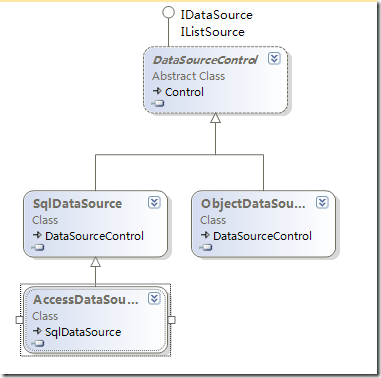This screenshot has height=378, width=381.
Task: Click the Abstract Class label
Action: coord(189,76)
